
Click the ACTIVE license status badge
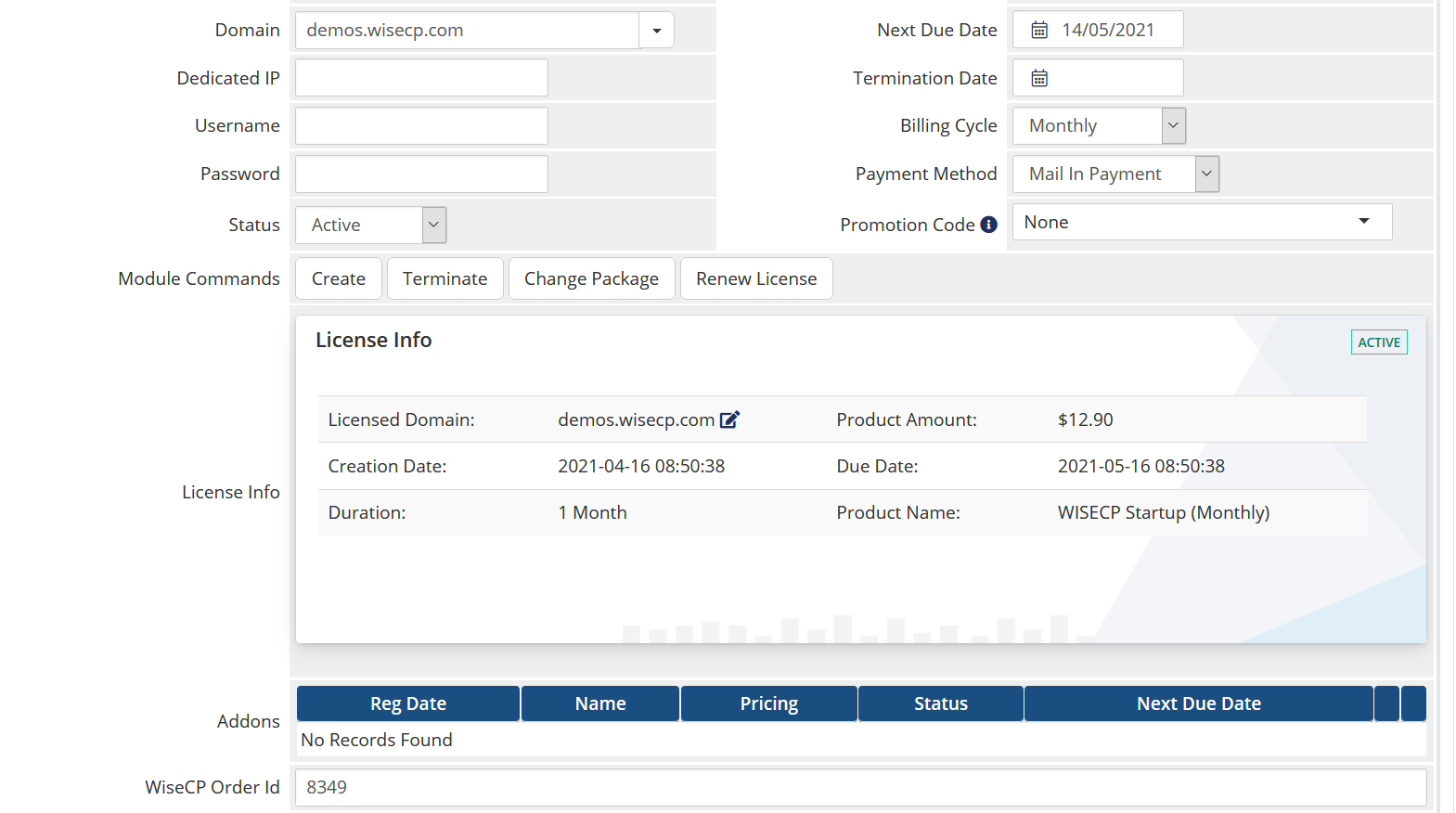point(1379,342)
